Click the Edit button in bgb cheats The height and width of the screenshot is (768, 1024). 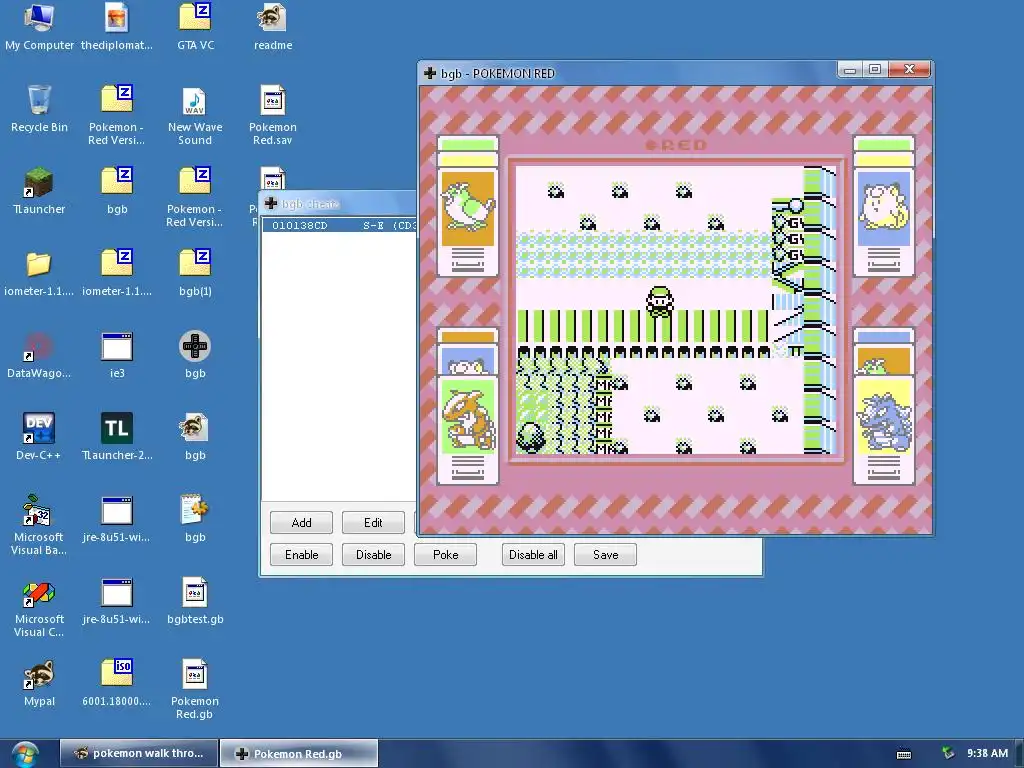373,522
